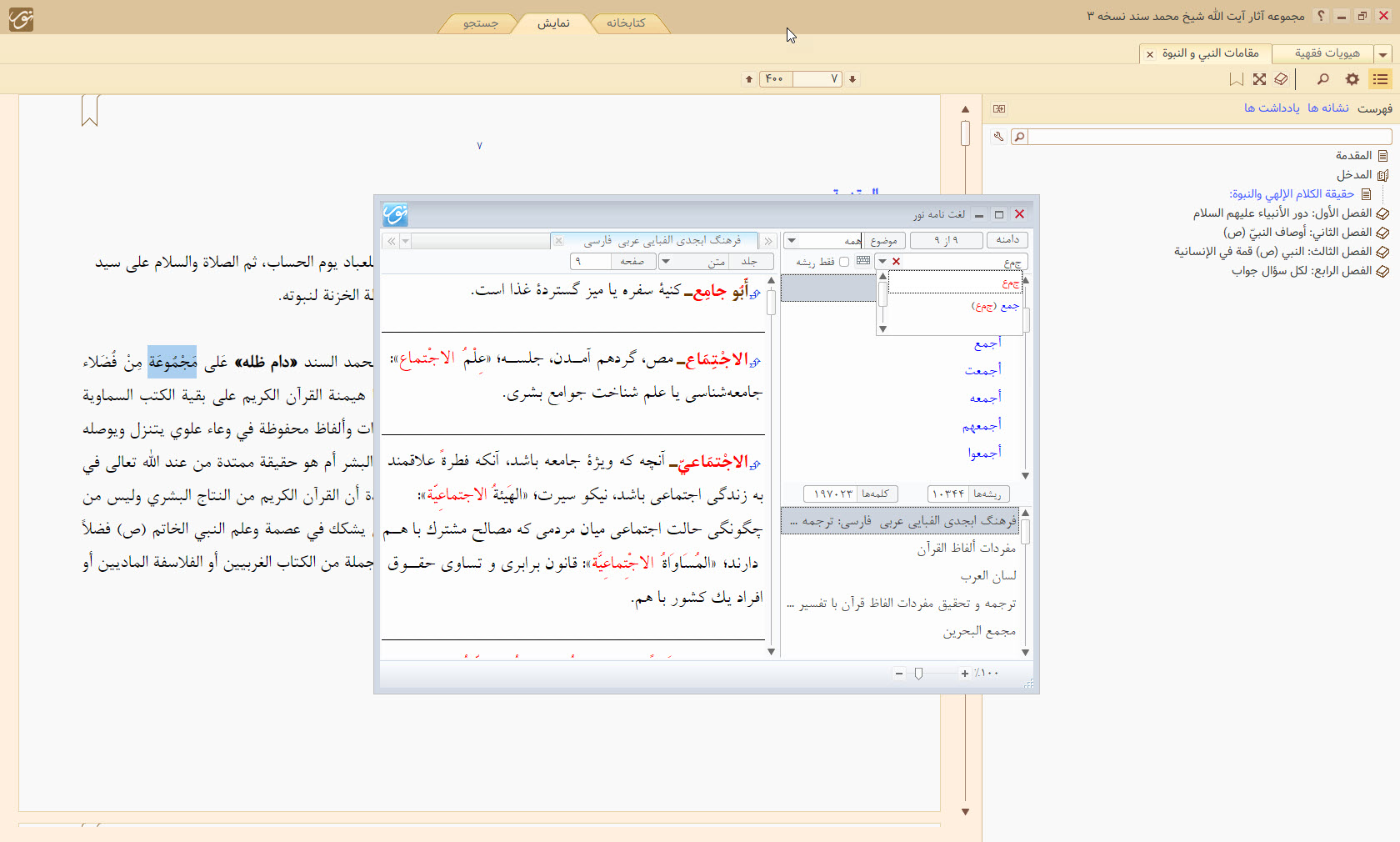Click the dictionary zoom slider handle
The width and height of the screenshot is (1400, 842).
918,674
